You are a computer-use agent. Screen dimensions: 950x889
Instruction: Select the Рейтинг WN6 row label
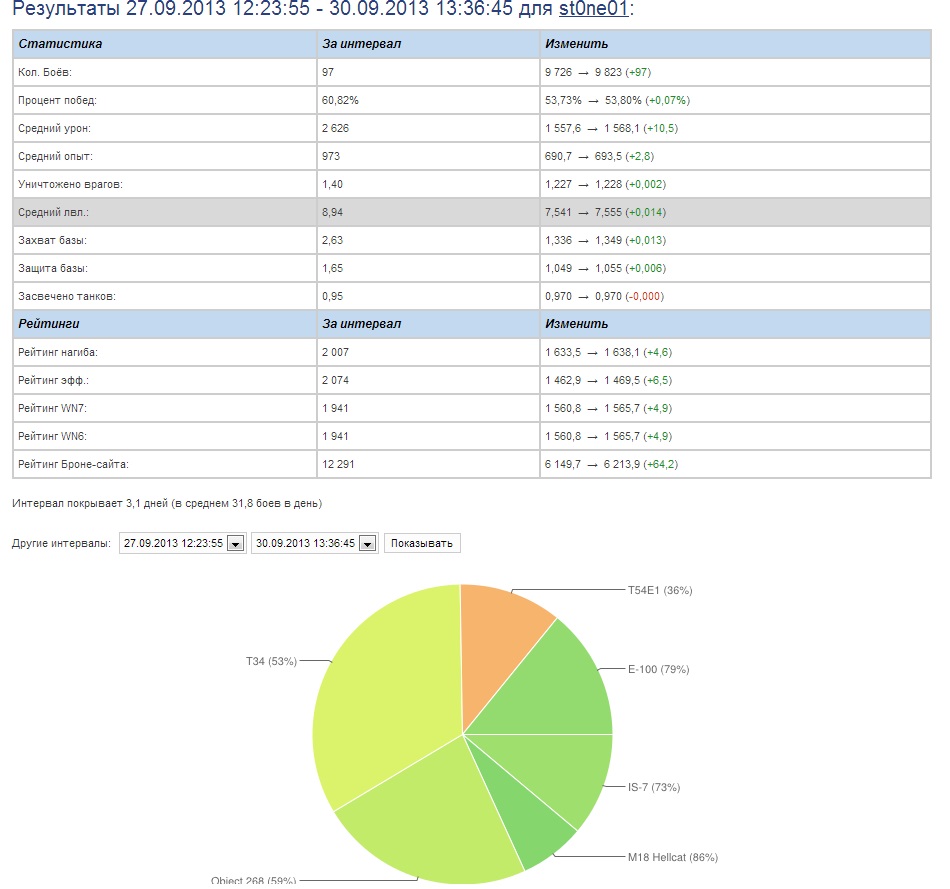(52, 436)
